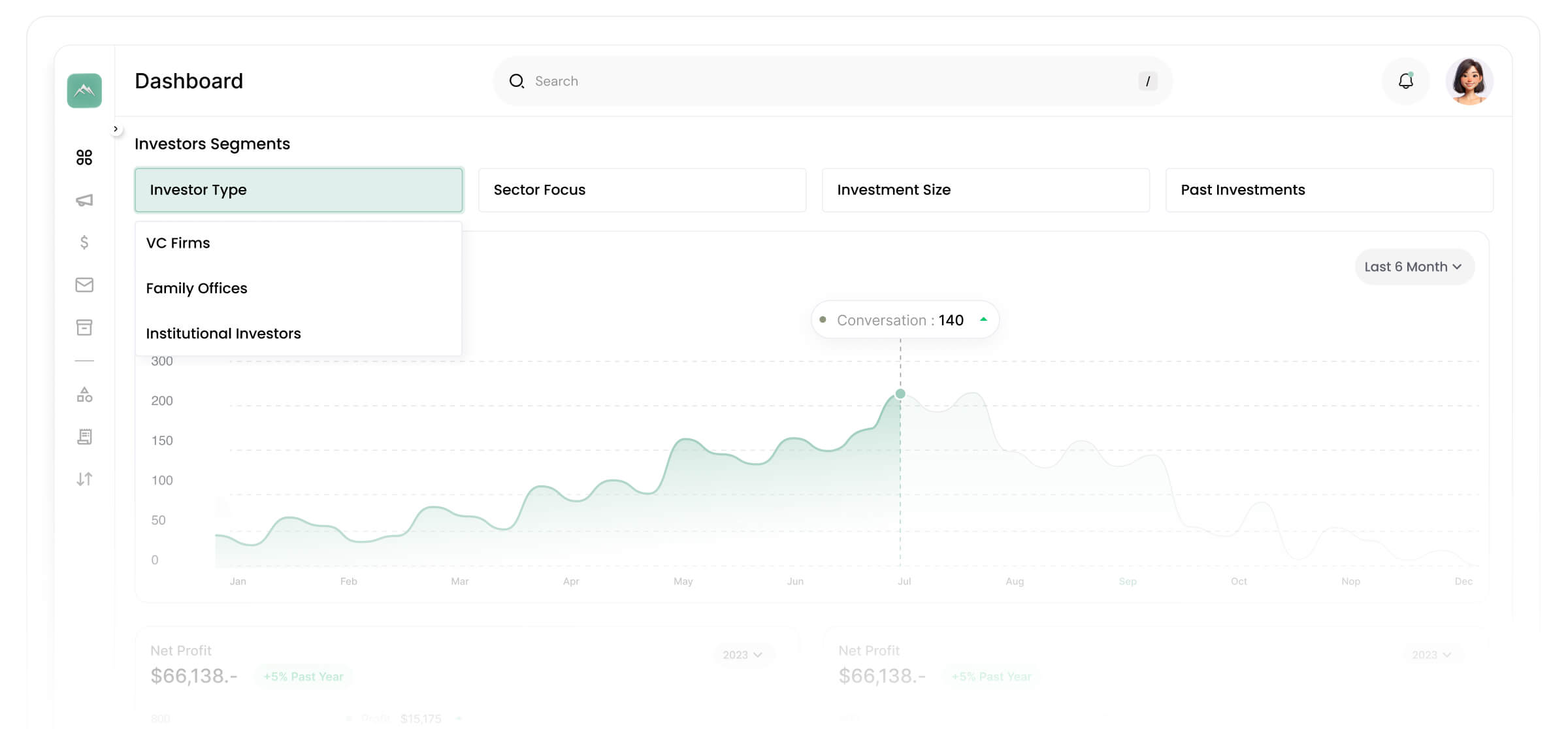Choose Institutional Investors option
1568x729 pixels.
click(x=223, y=334)
